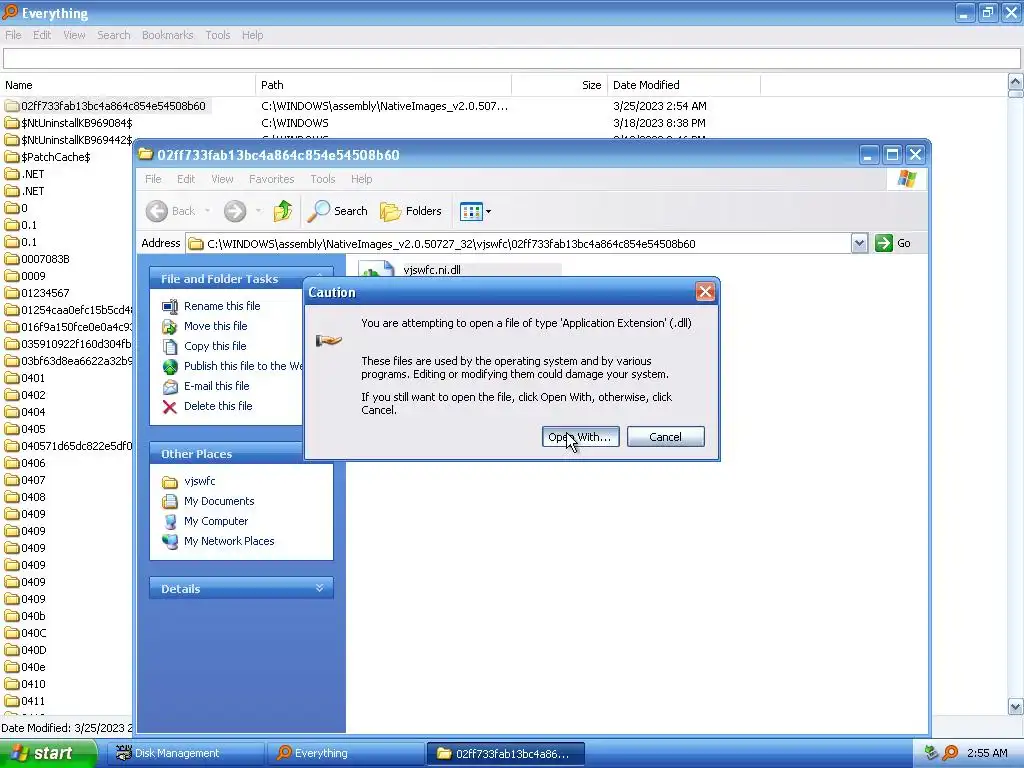The width and height of the screenshot is (1024, 768).
Task: Open the Windows Start button
Action: pyautogui.click(x=48, y=753)
